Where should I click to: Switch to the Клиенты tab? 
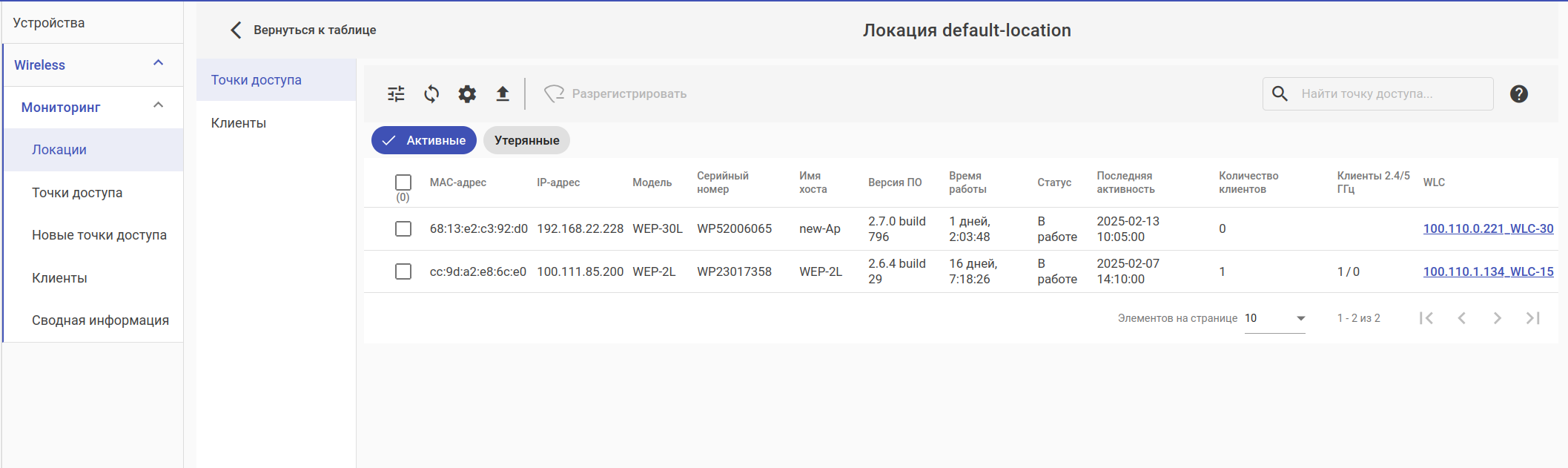[239, 123]
